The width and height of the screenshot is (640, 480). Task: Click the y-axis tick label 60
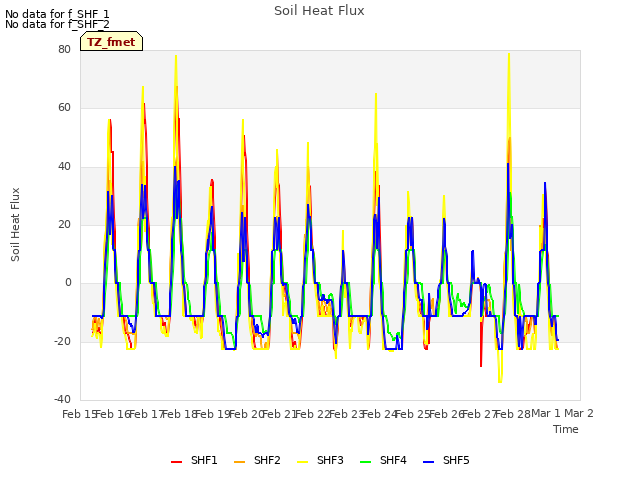pyautogui.click(x=64, y=108)
